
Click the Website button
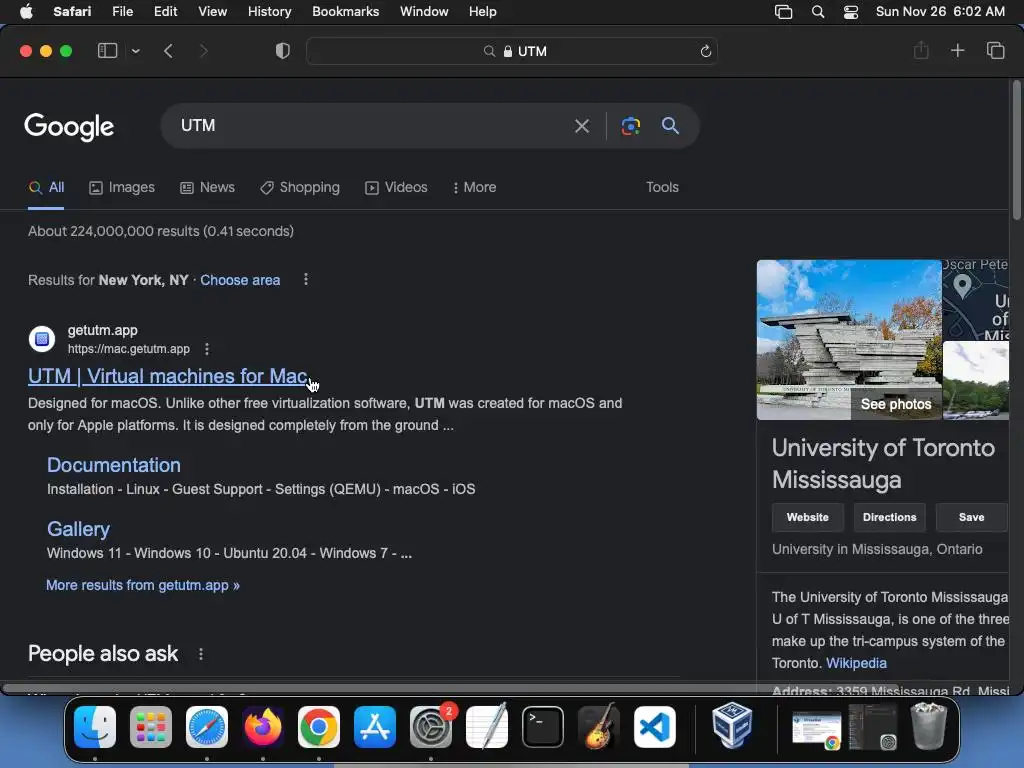[x=808, y=517]
